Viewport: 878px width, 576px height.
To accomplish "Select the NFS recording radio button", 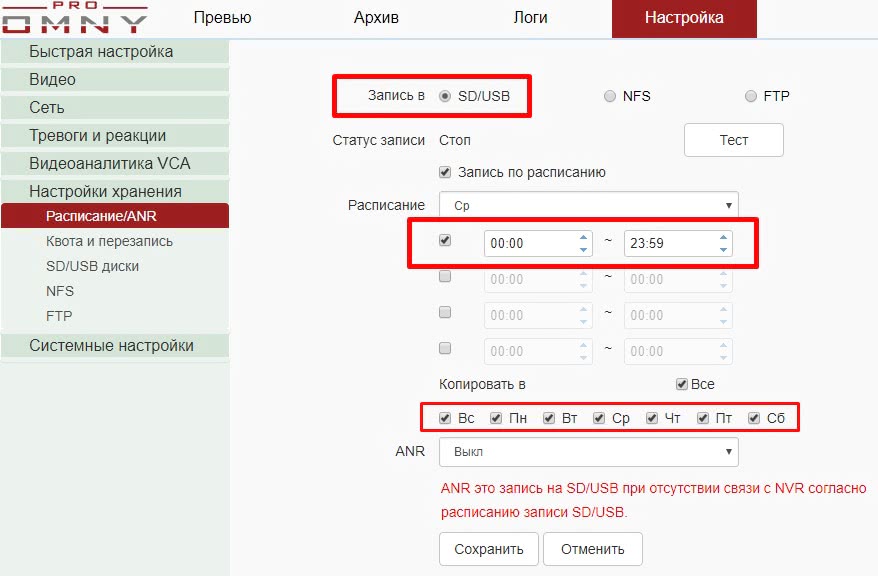I will point(610,96).
